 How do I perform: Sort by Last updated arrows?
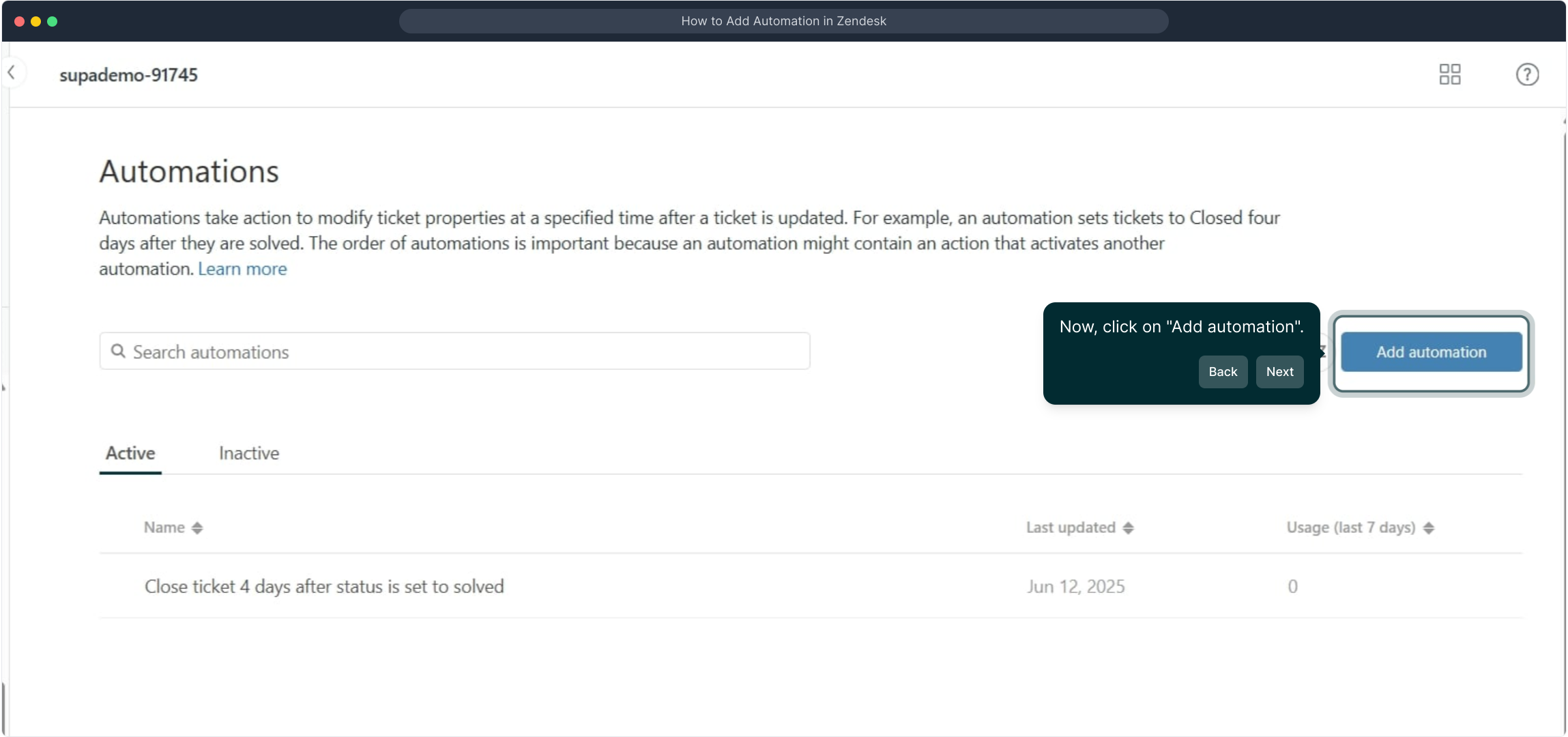coord(1128,528)
